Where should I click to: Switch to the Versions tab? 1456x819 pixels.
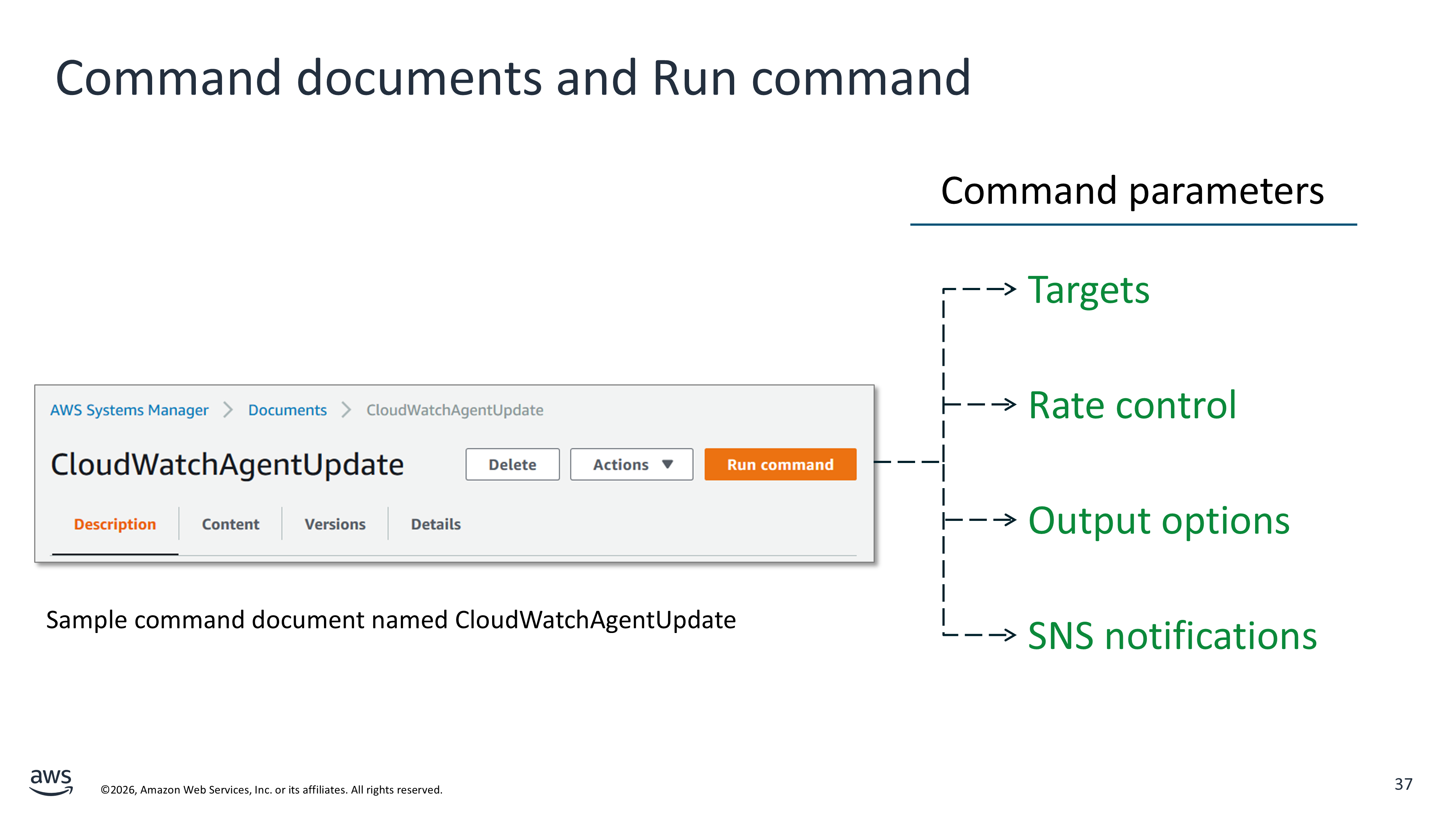click(335, 525)
